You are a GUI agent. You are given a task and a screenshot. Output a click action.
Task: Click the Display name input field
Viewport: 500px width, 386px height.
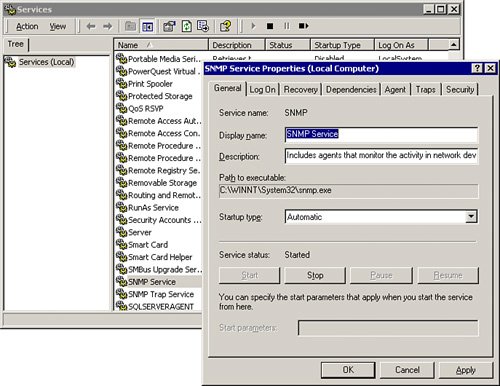click(x=381, y=134)
